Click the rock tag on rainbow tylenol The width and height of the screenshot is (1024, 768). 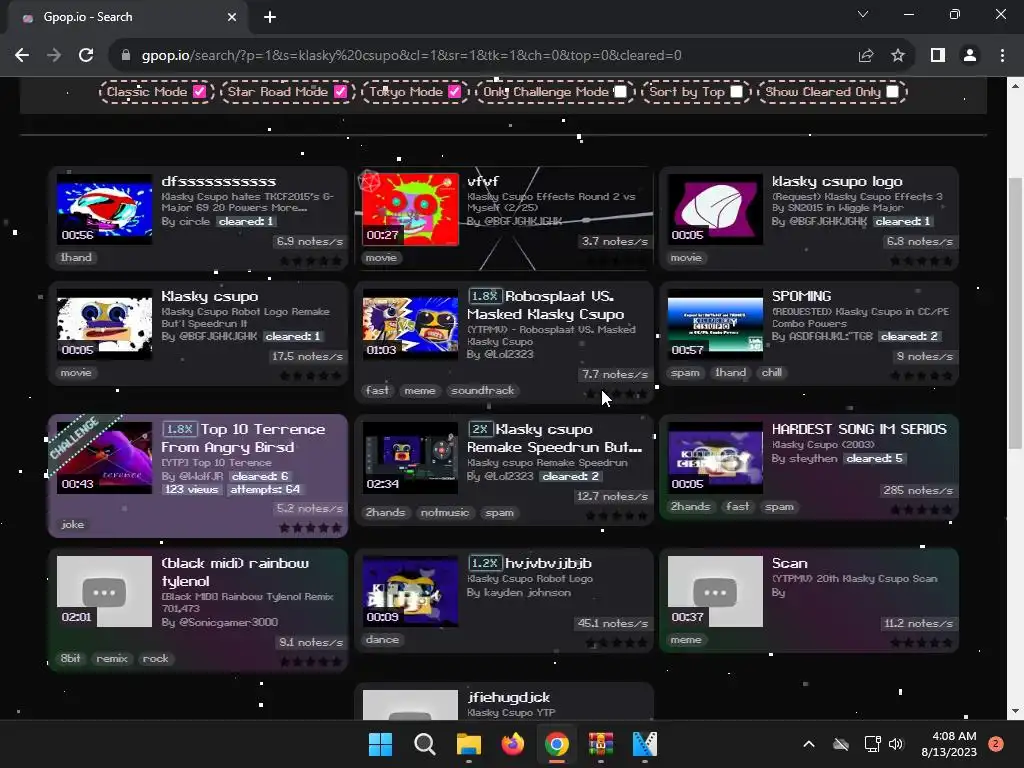tap(155, 658)
